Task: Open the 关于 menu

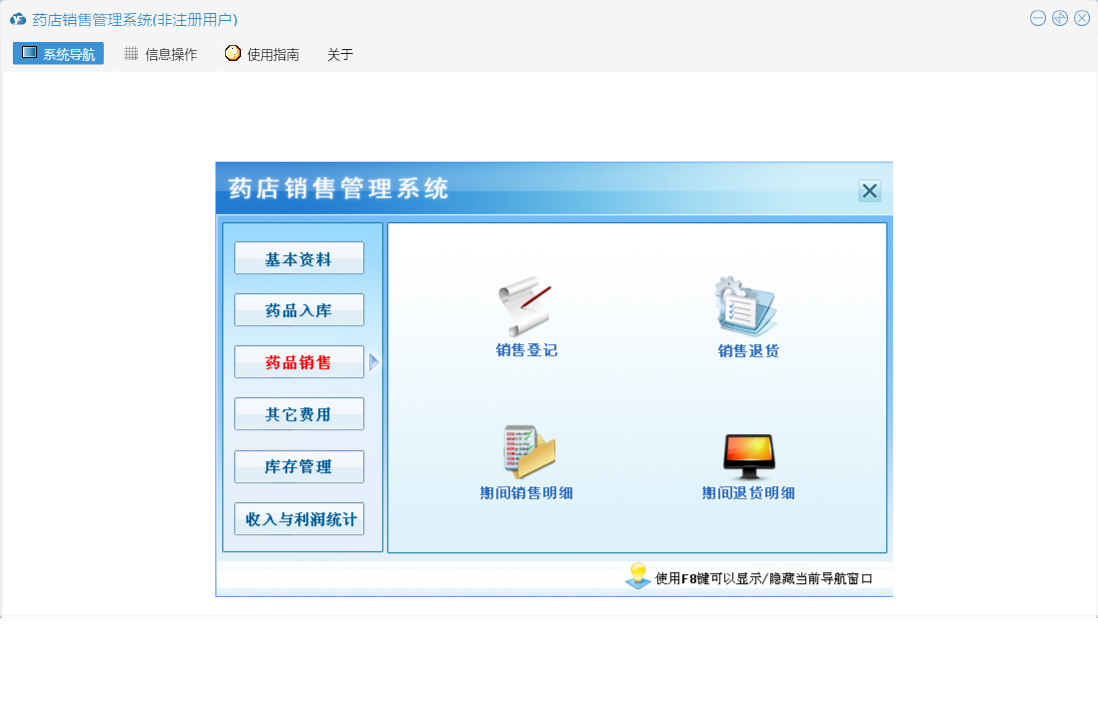Action: coord(340,55)
